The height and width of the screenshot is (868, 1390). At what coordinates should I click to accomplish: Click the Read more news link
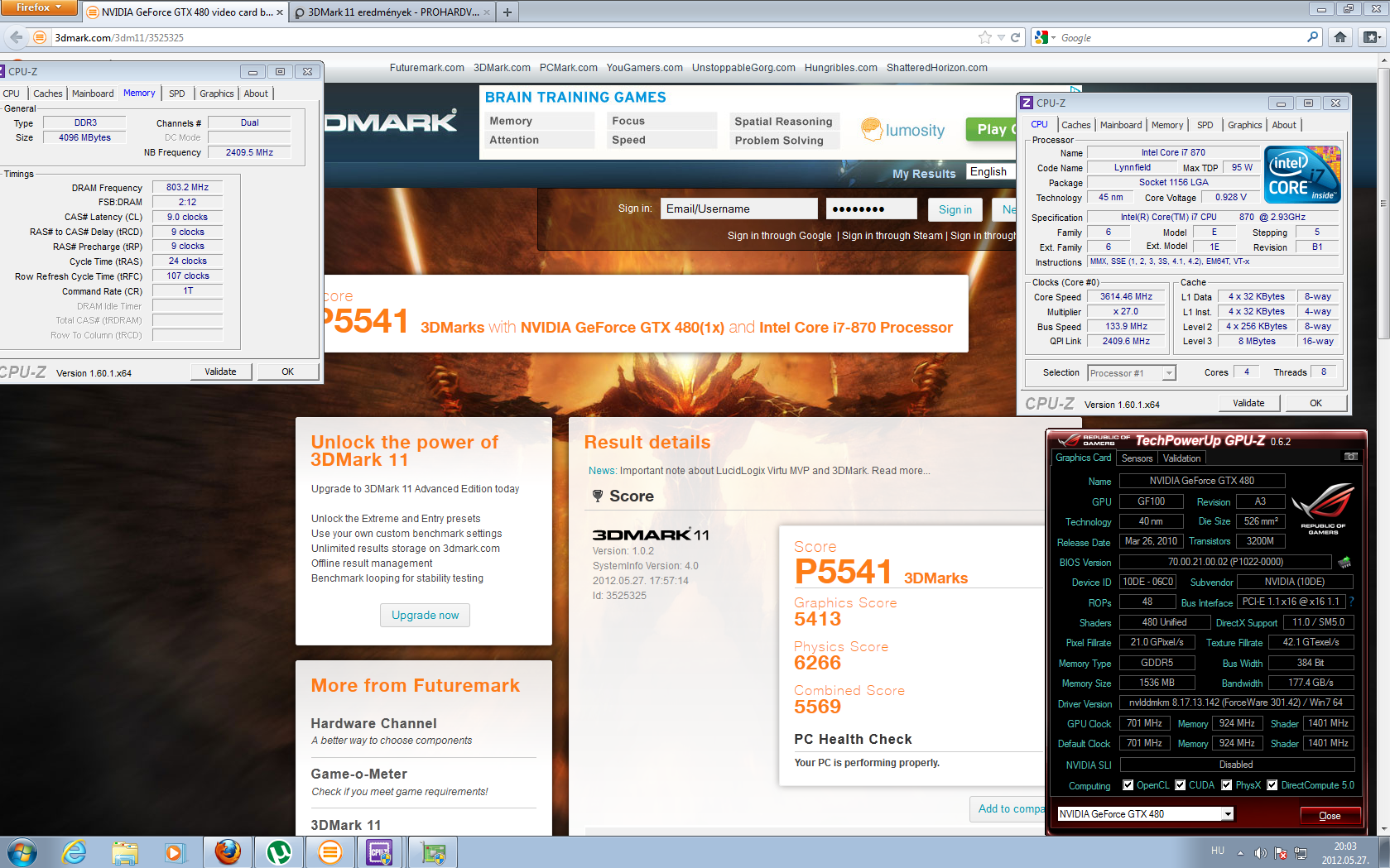click(901, 471)
